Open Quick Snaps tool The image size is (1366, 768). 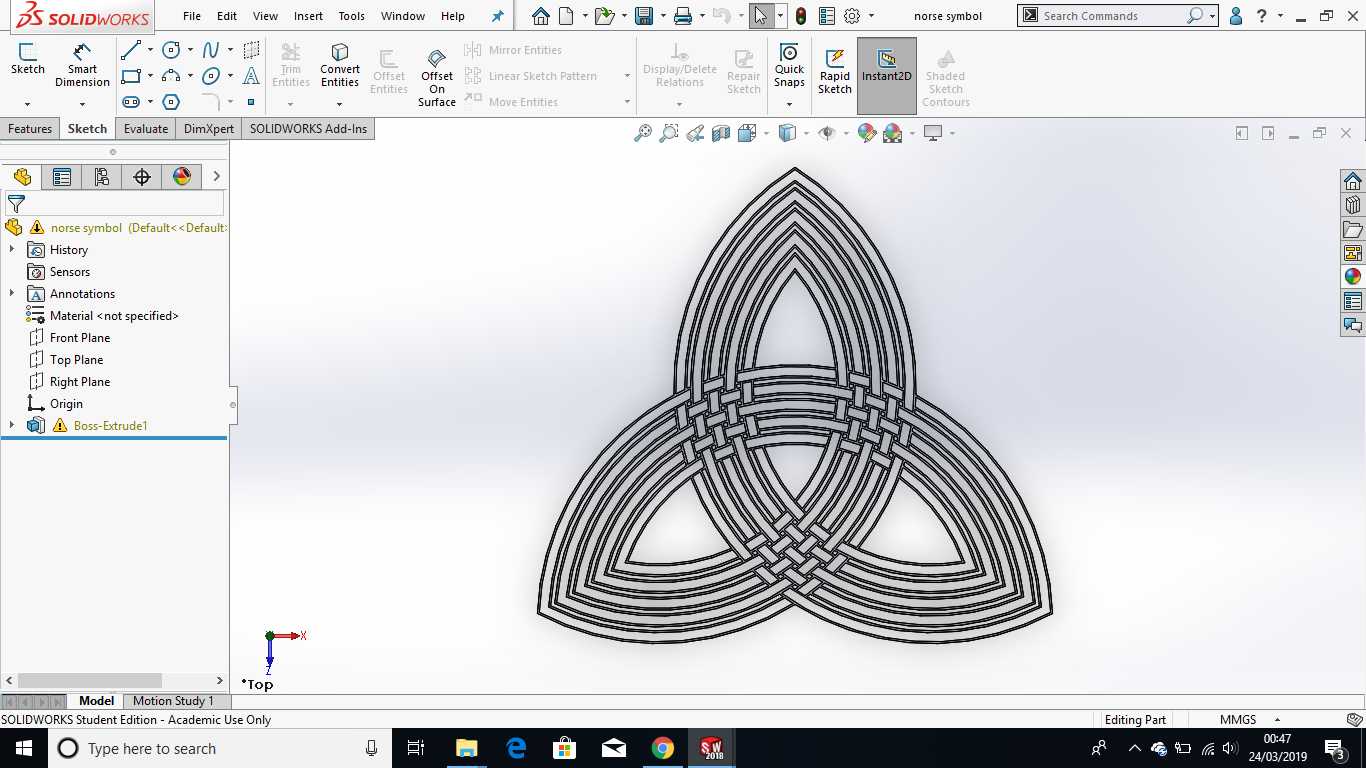(x=789, y=64)
